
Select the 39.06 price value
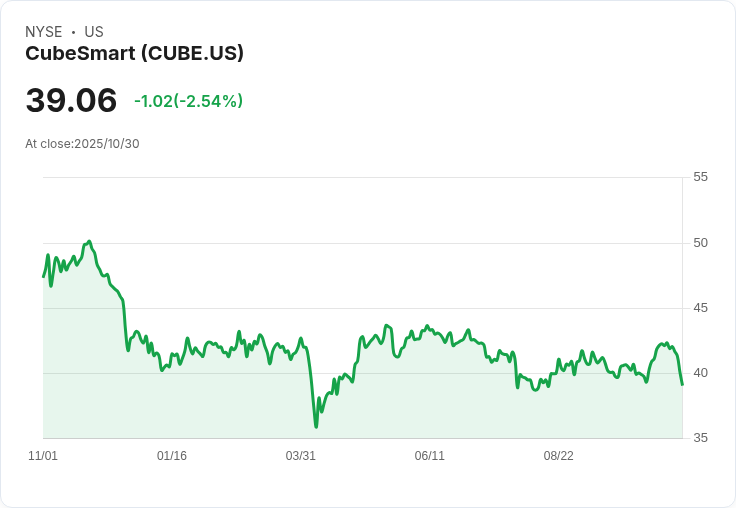pos(71,101)
